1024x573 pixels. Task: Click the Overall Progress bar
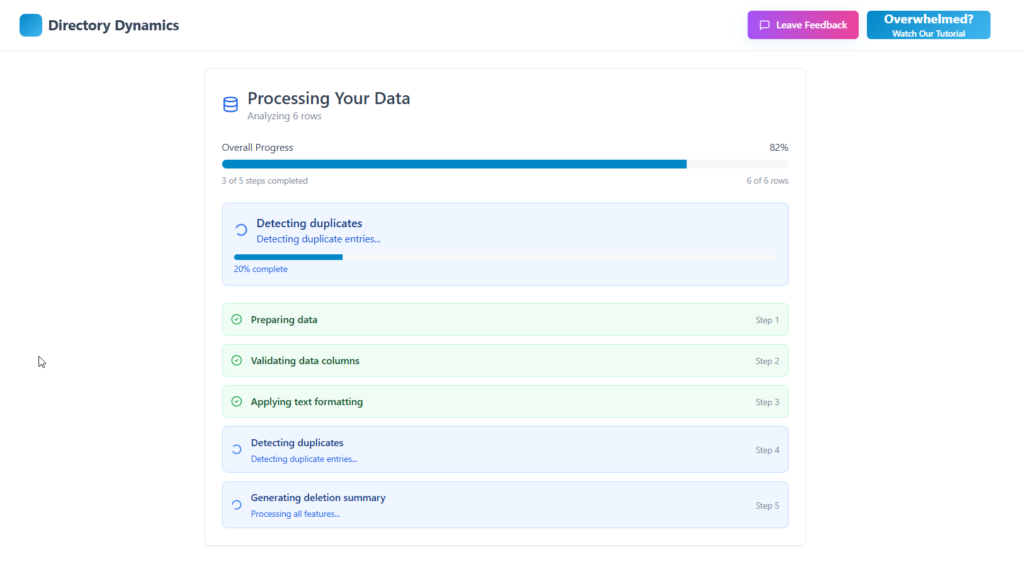click(x=504, y=164)
